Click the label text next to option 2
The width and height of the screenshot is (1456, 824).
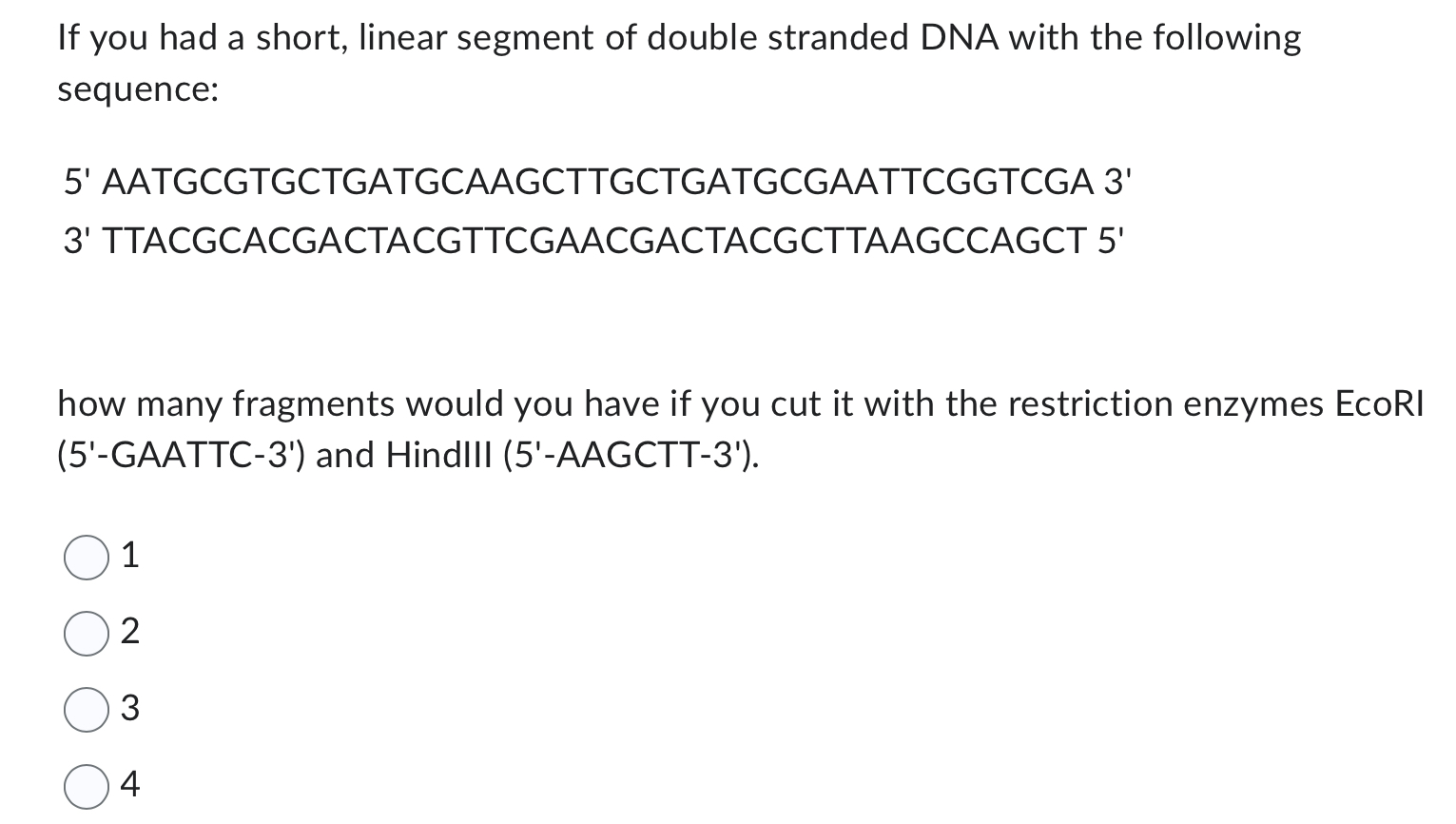tap(130, 631)
